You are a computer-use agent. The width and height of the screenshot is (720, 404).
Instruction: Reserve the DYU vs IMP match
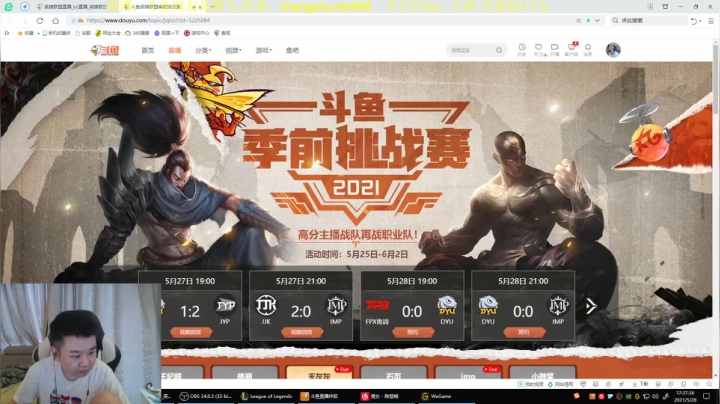coord(523,332)
